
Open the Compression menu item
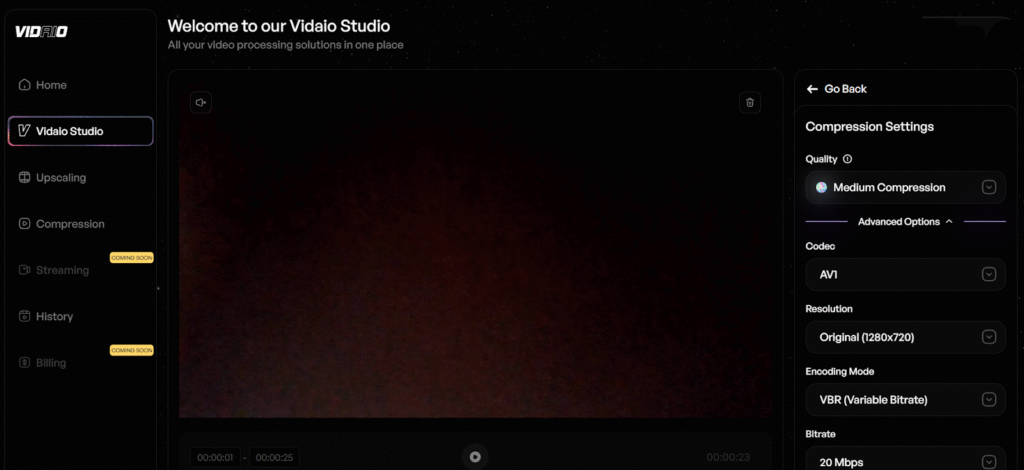69,224
